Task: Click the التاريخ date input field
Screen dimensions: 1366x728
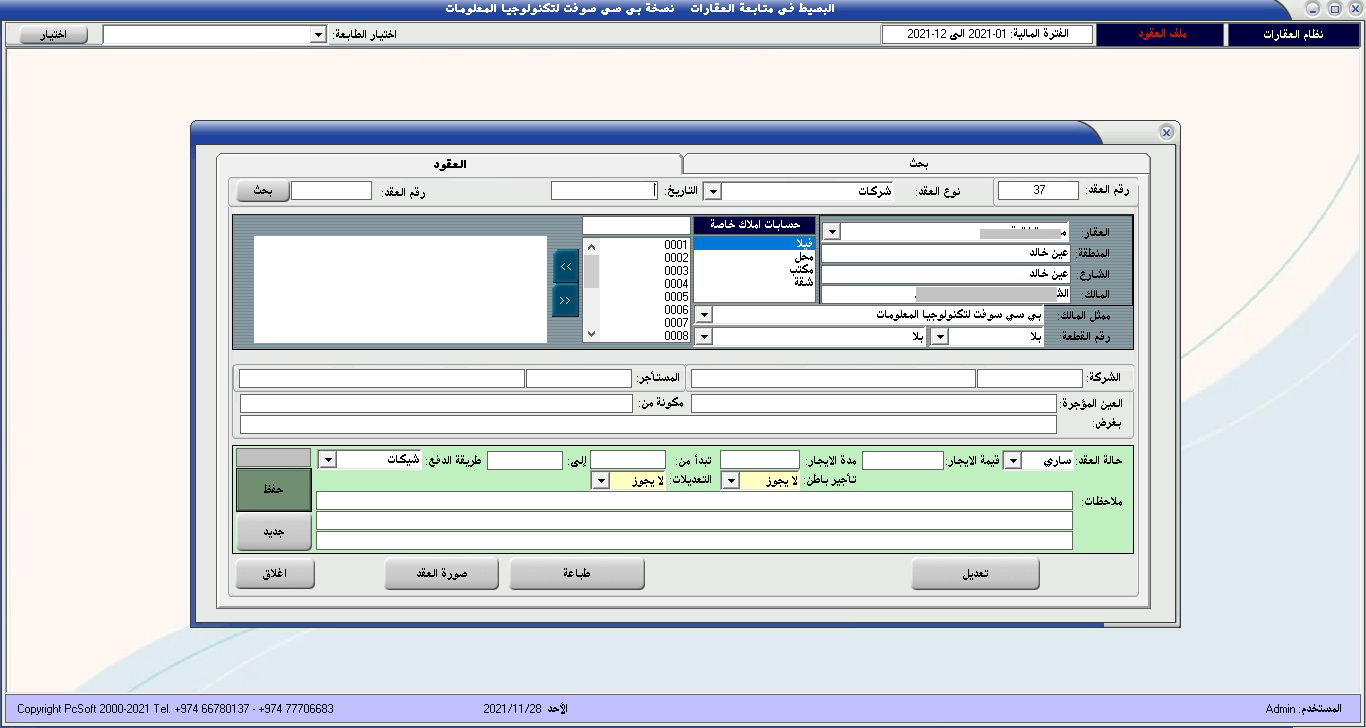Action: coord(604,191)
